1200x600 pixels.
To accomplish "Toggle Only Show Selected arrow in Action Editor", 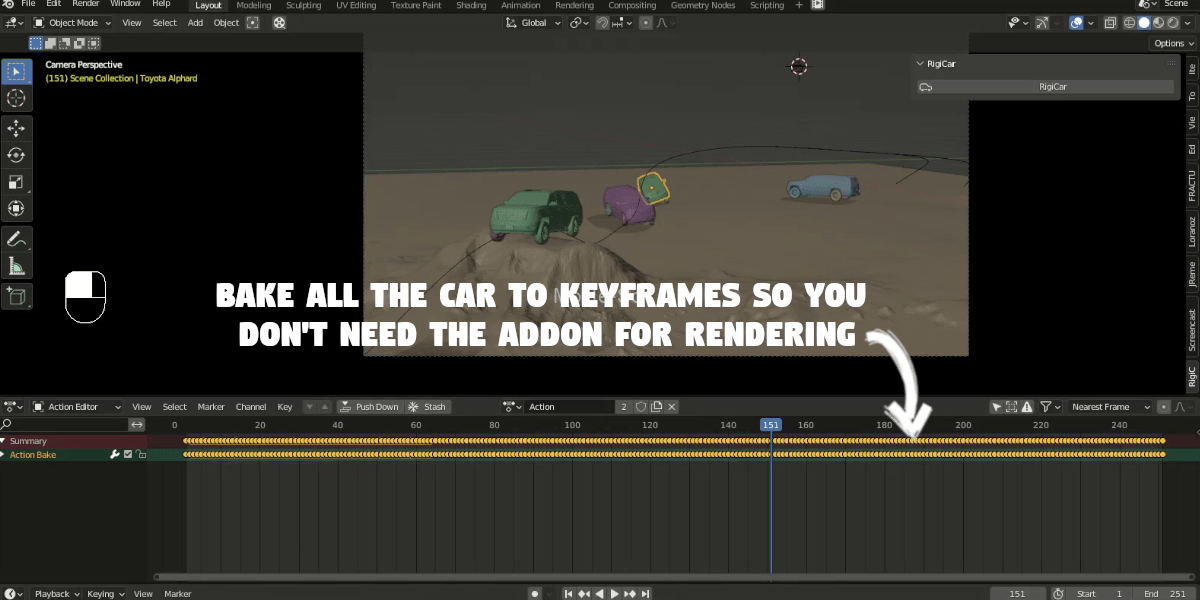I will click(x=997, y=407).
